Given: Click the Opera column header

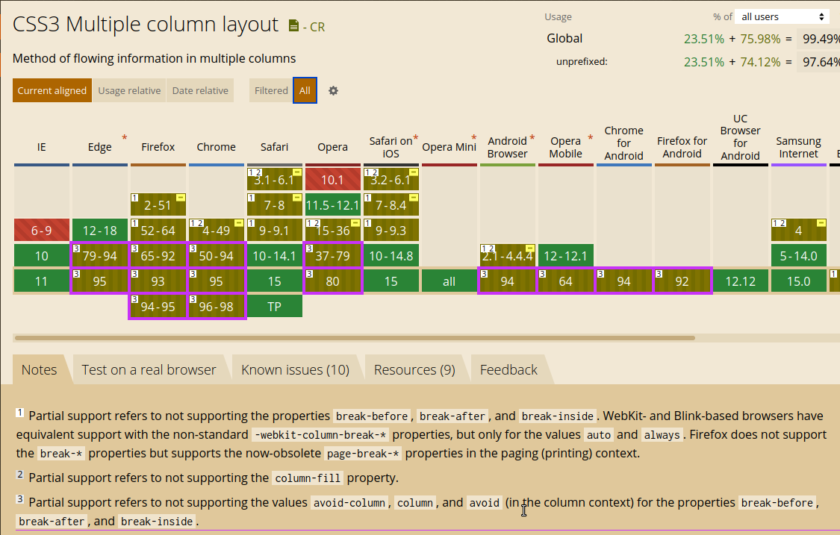Looking at the screenshot, I should (x=333, y=147).
